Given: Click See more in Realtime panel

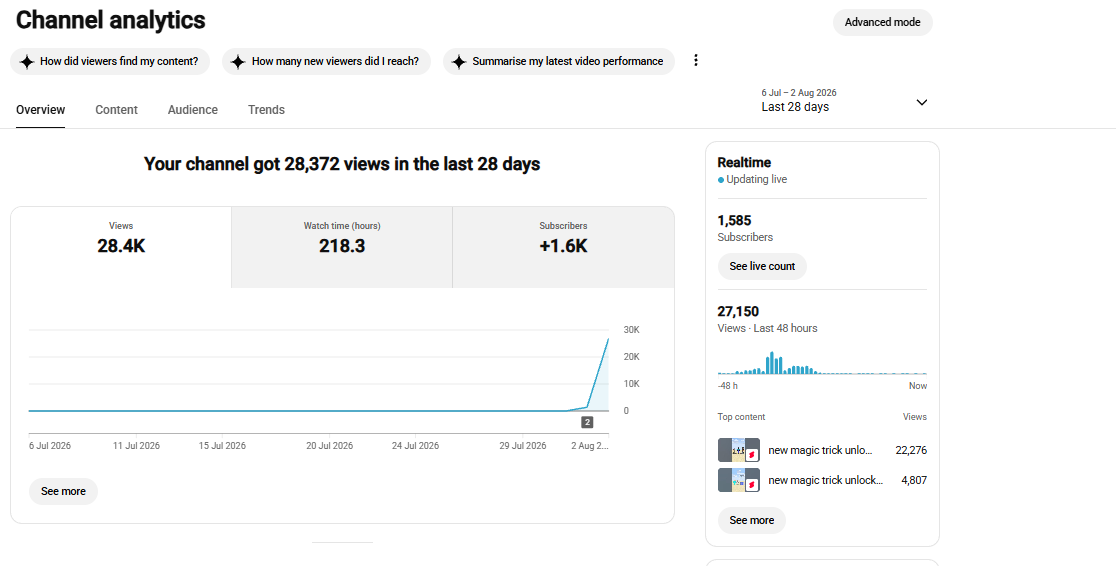Looking at the screenshot, I should pyautogui.click(x=752, y=520).
